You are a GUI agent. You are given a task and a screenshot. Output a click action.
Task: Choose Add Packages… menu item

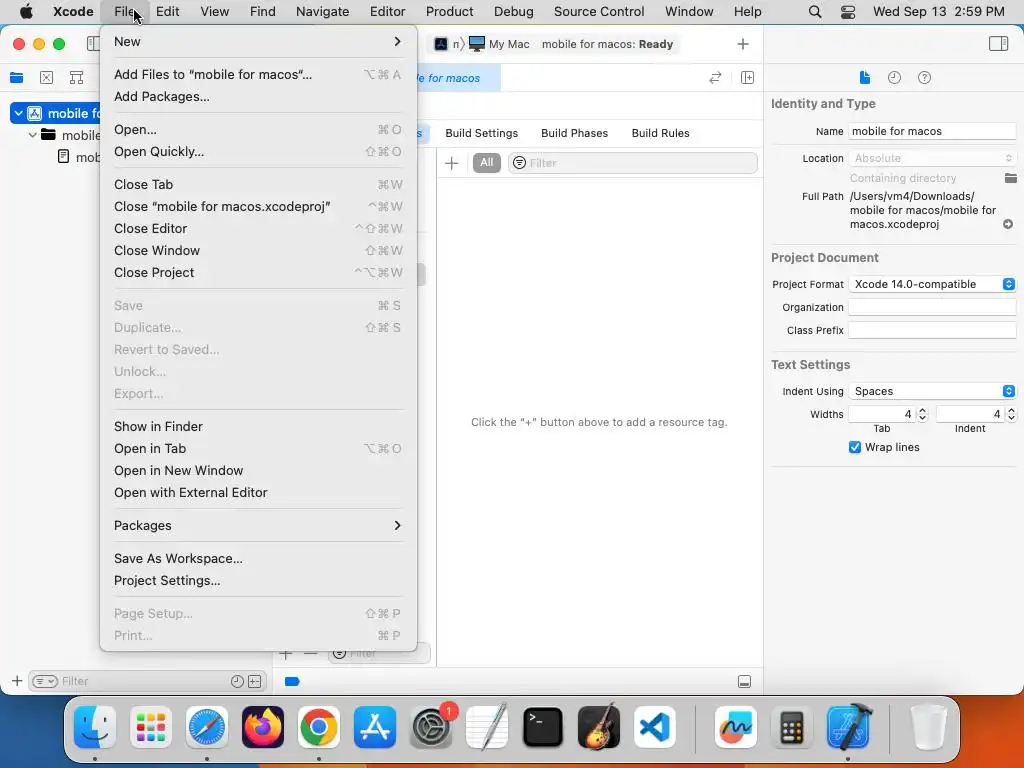(x=258, y=97)
